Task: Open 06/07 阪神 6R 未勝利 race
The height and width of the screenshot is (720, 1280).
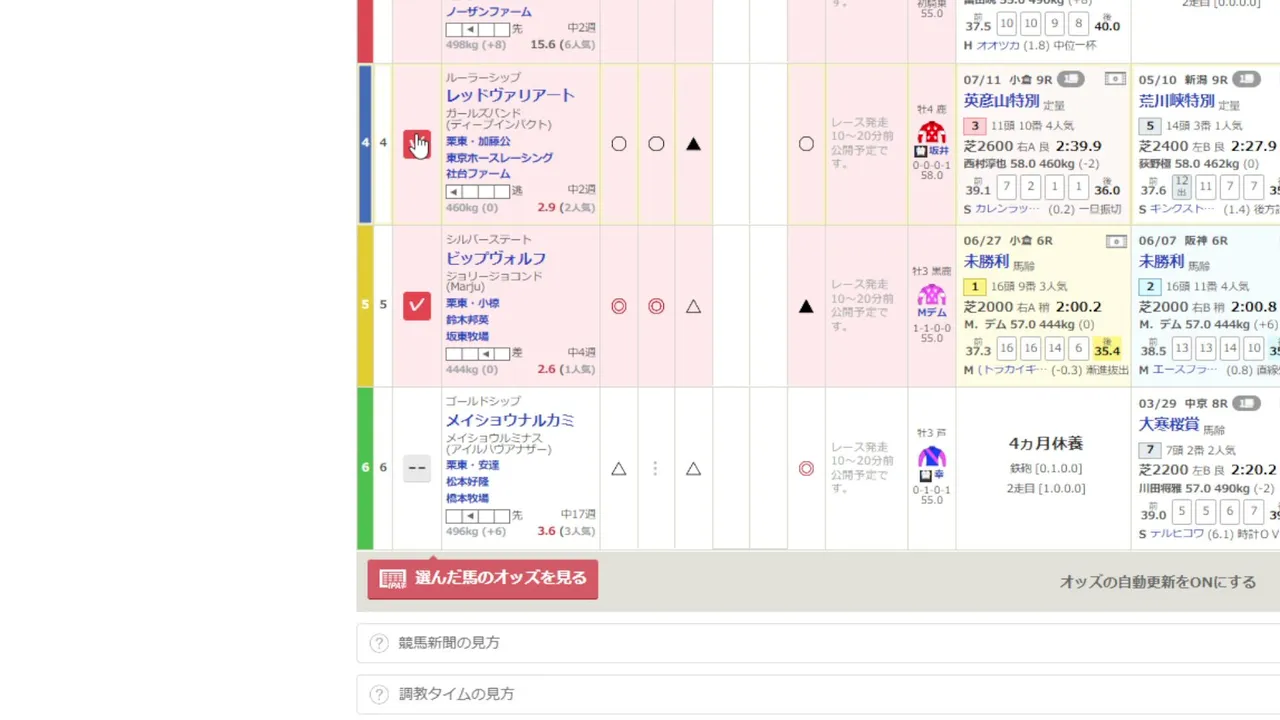Action: (x=1162, y=261)
